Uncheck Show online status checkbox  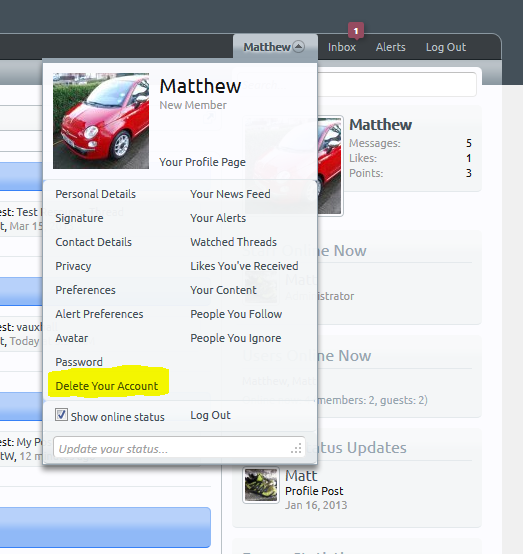(x=61, y=414)
